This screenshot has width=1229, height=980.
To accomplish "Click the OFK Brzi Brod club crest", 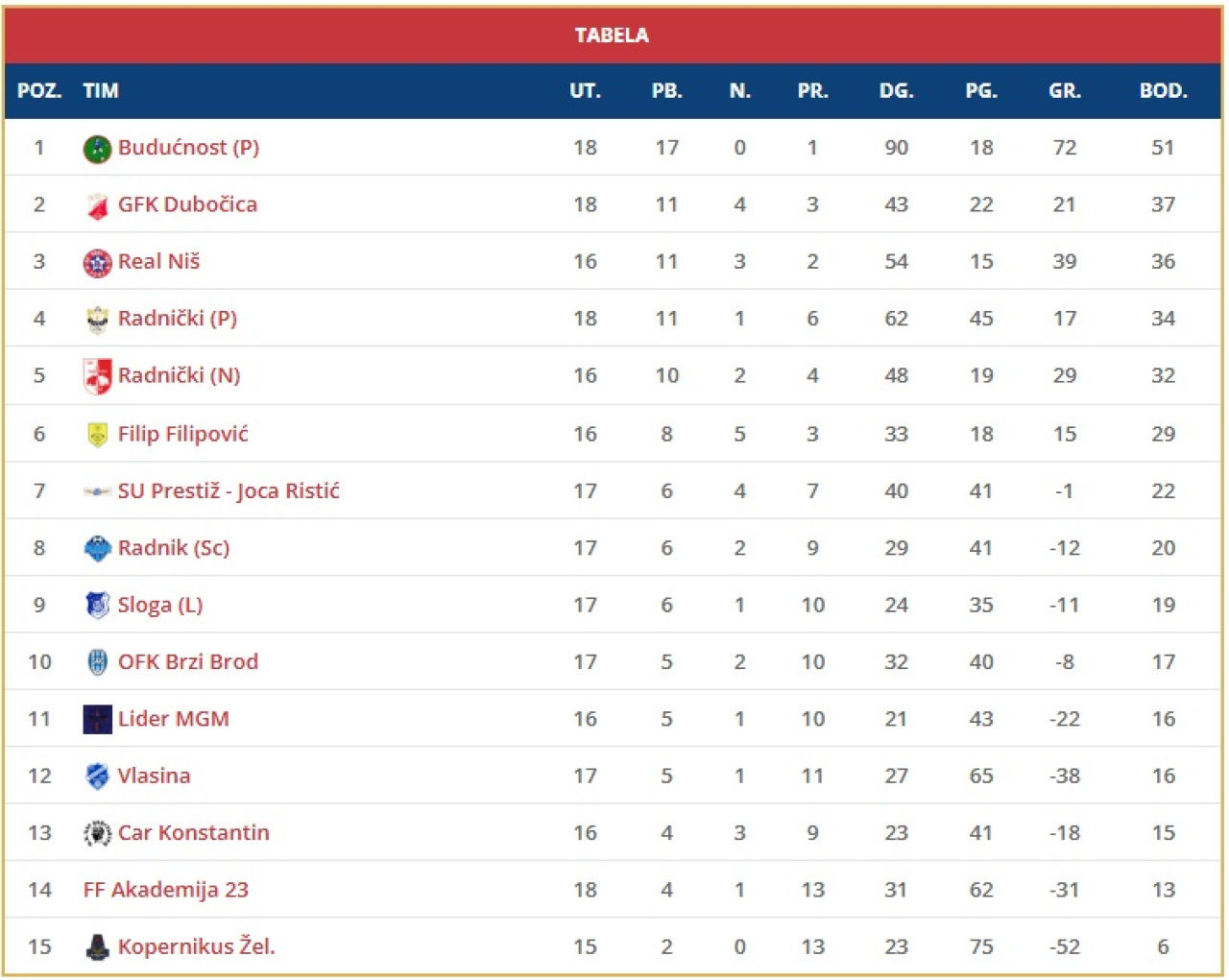I will point(97,662).
